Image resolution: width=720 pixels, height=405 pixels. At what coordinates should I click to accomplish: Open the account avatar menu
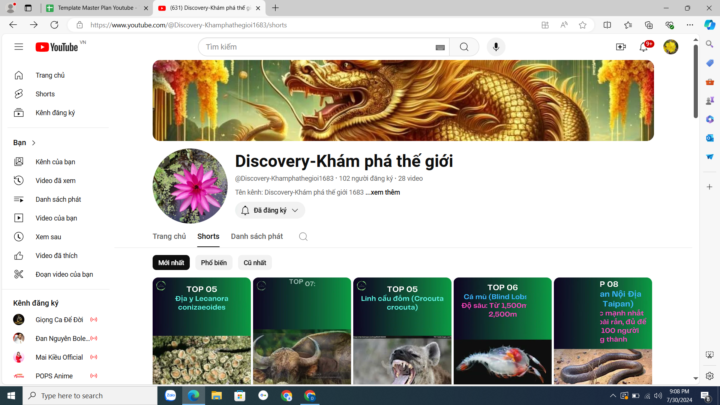click(x=670, y=47)
